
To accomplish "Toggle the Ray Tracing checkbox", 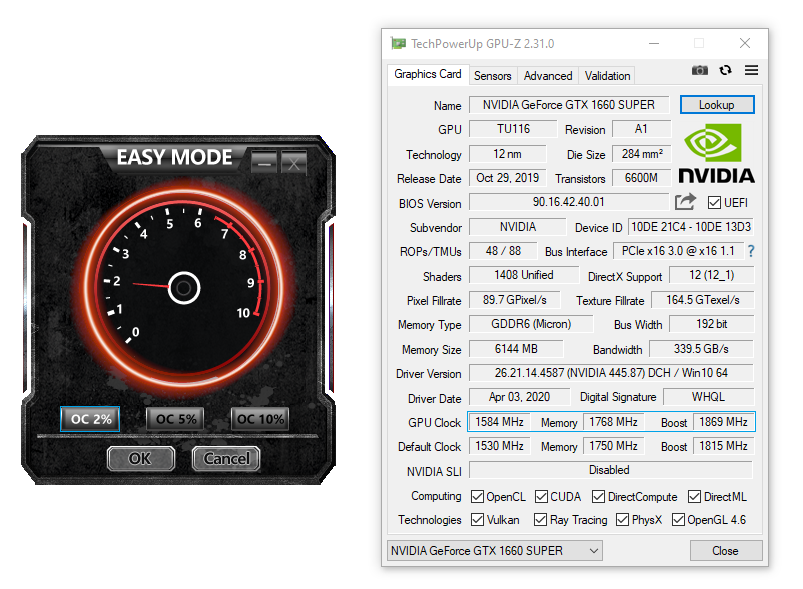I will [x=540, y=519].
